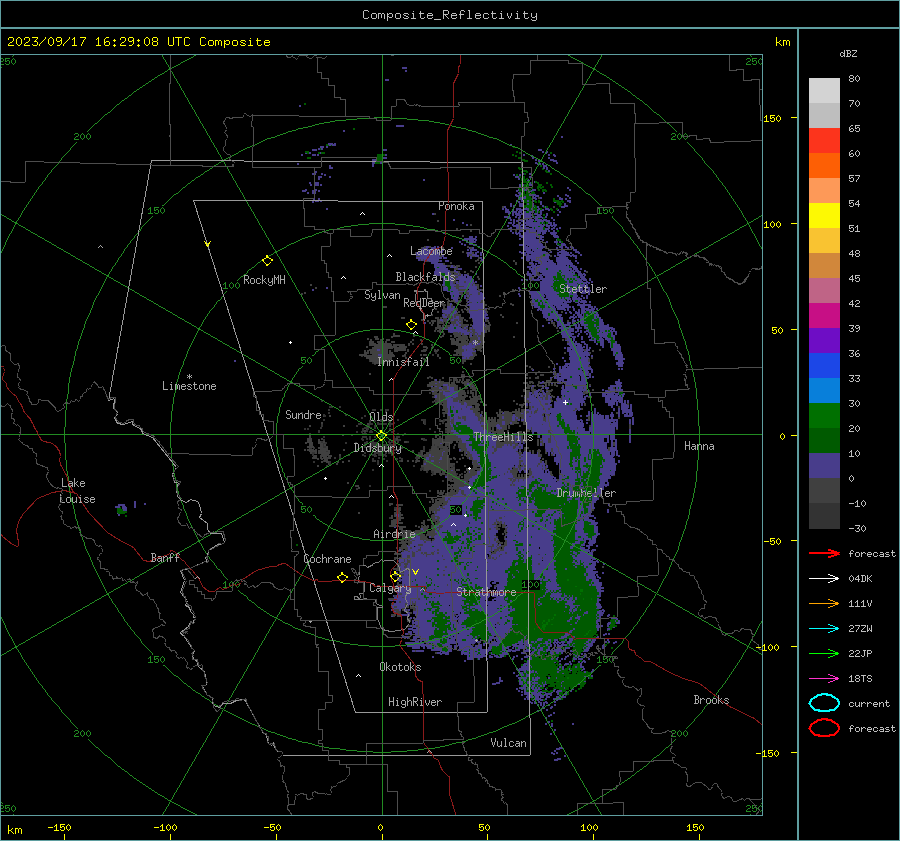Screen dimensions: 900x841
Task: Click the Hanna city label
Action: (699, 446)
